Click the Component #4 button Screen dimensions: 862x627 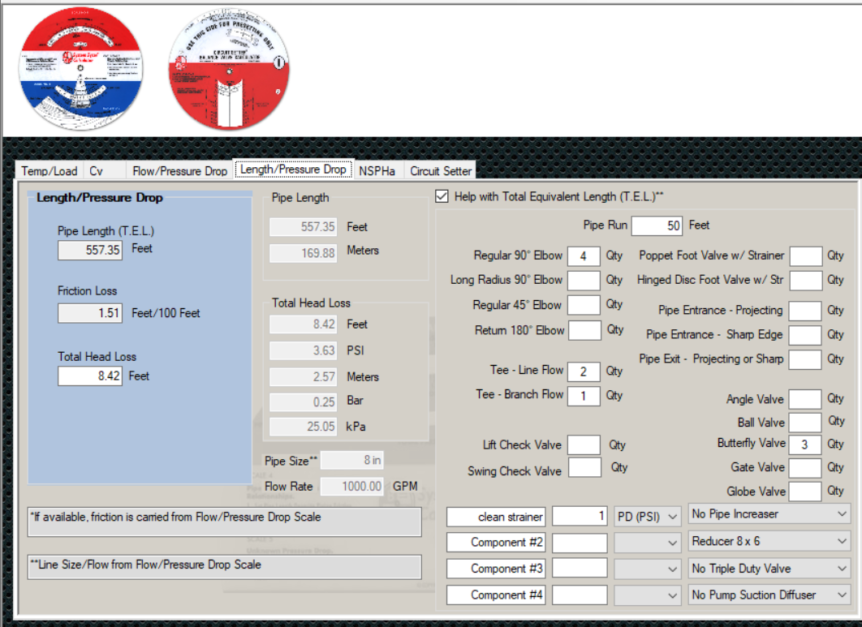tap(495, 594)
